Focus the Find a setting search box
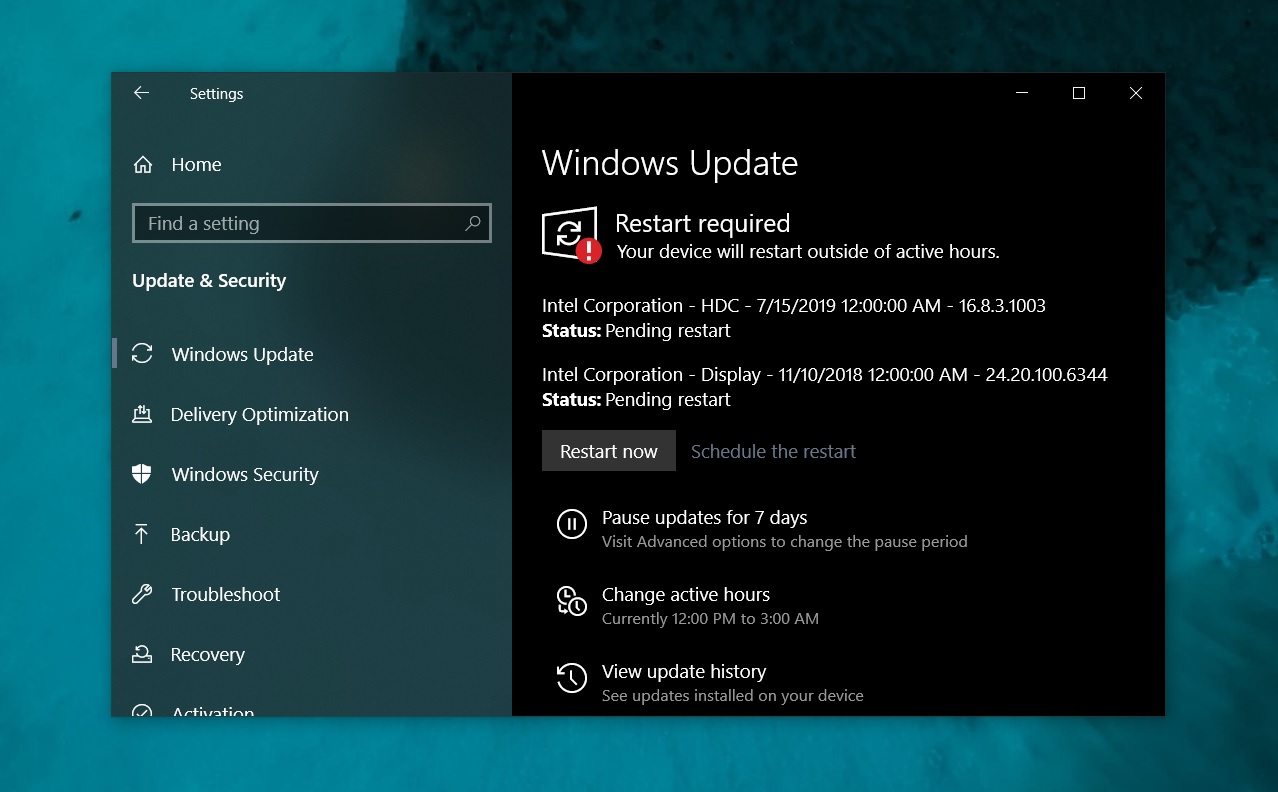The width and height of the screenshot is (1278, 792). point(311,223)
